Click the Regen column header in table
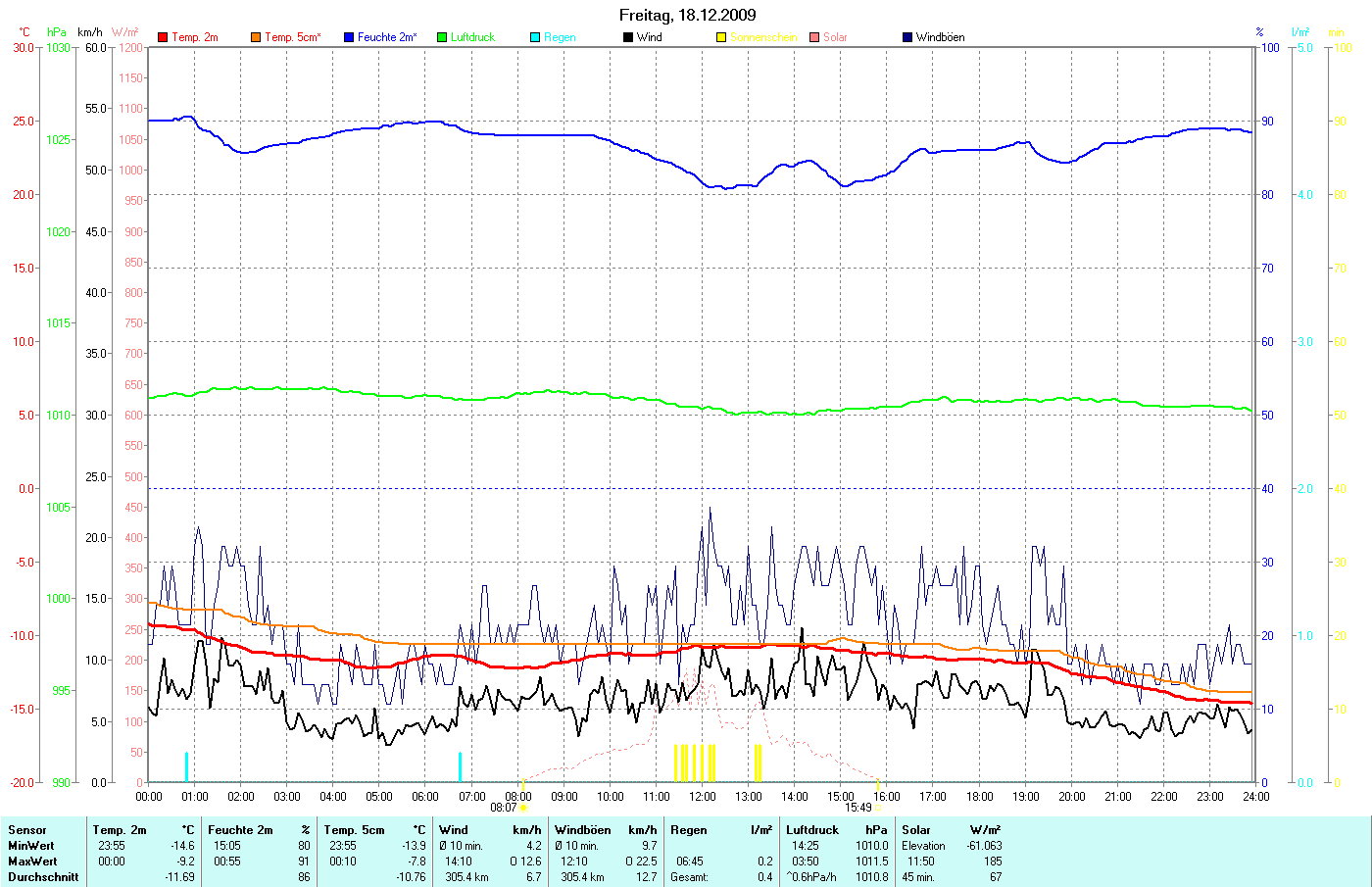 coord(689,830)
